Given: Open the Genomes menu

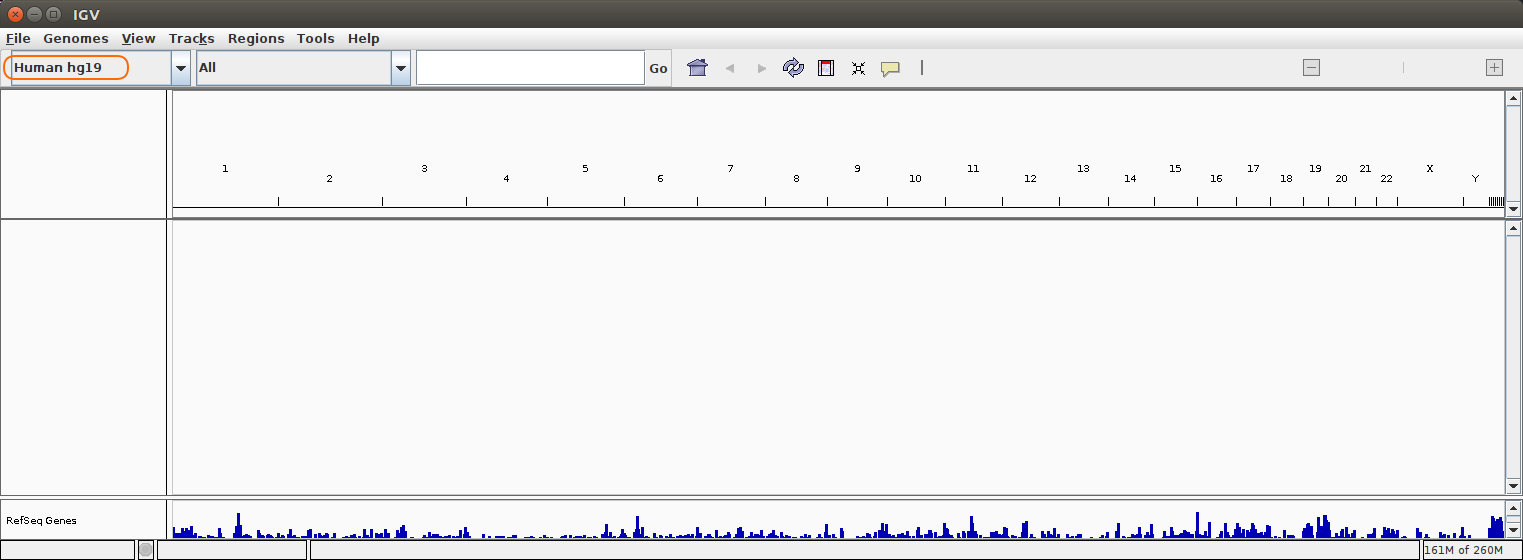Looking at the screenshot, I should click(76, 39).
